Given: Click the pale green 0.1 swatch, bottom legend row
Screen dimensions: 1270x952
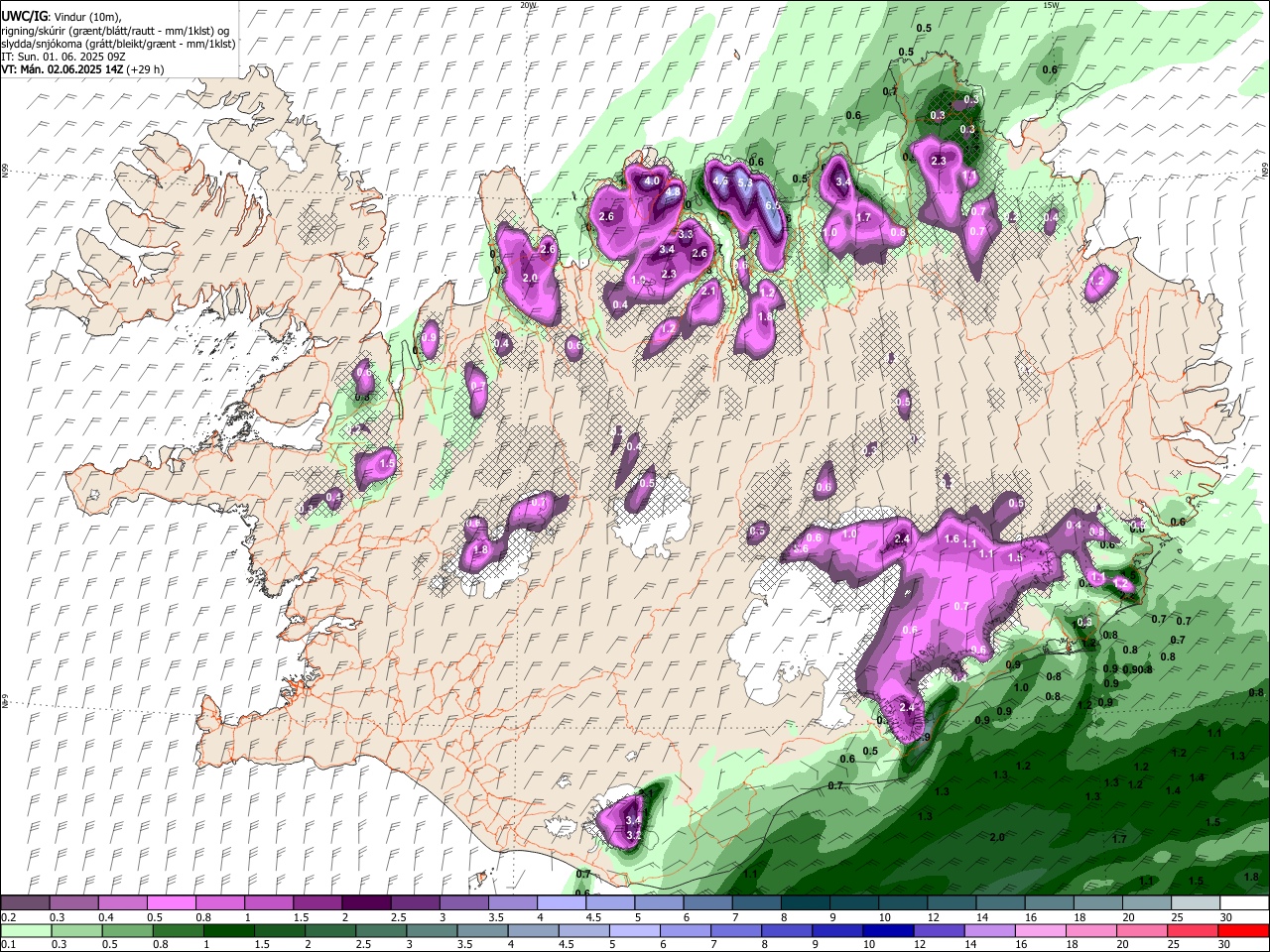Looking at the screenshot, I should pos(26,930).
